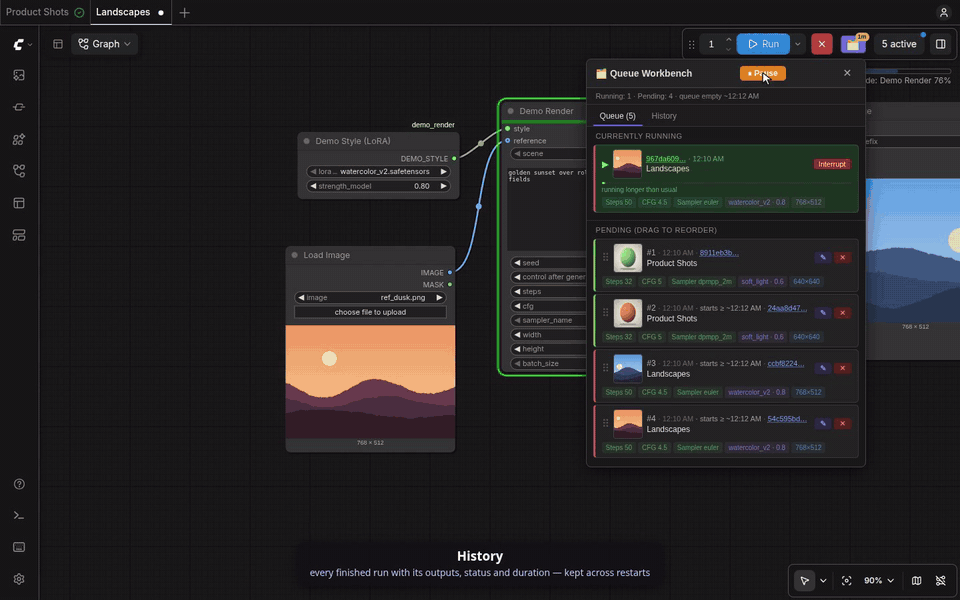This screenshot has width=960, height=600.
Task: Open pending job link 24aa8d47...
Action: (x=787, y=308)
